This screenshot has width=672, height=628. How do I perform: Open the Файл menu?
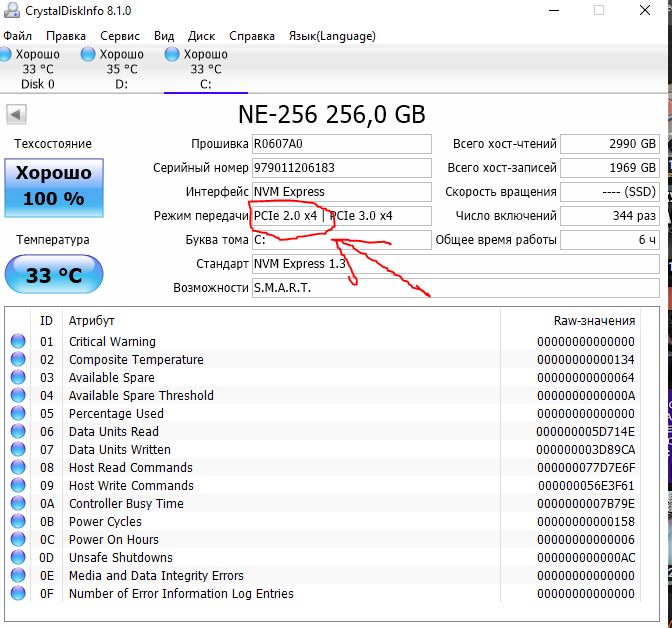point(17,36)
